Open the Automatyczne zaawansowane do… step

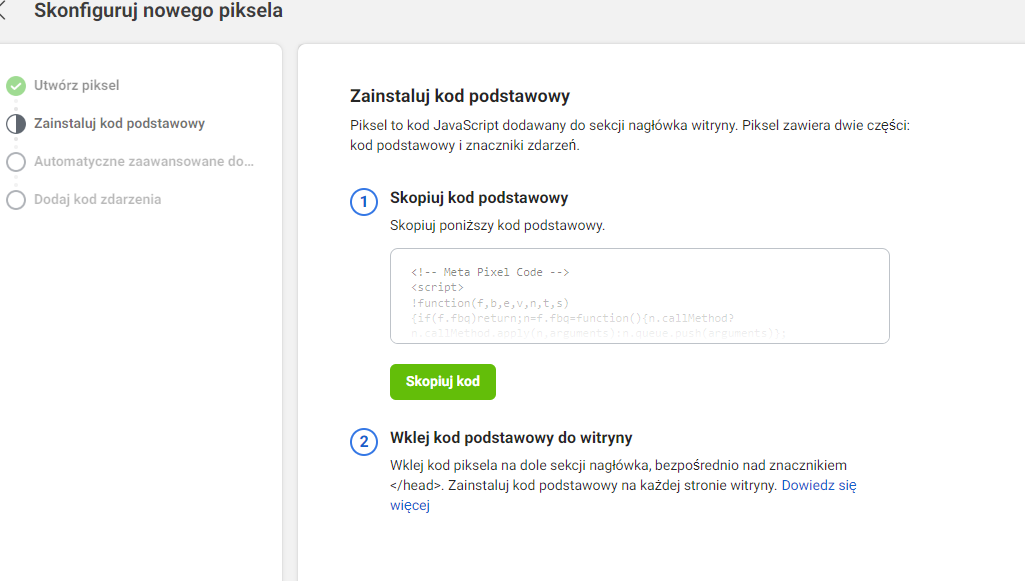click(144, 162)
